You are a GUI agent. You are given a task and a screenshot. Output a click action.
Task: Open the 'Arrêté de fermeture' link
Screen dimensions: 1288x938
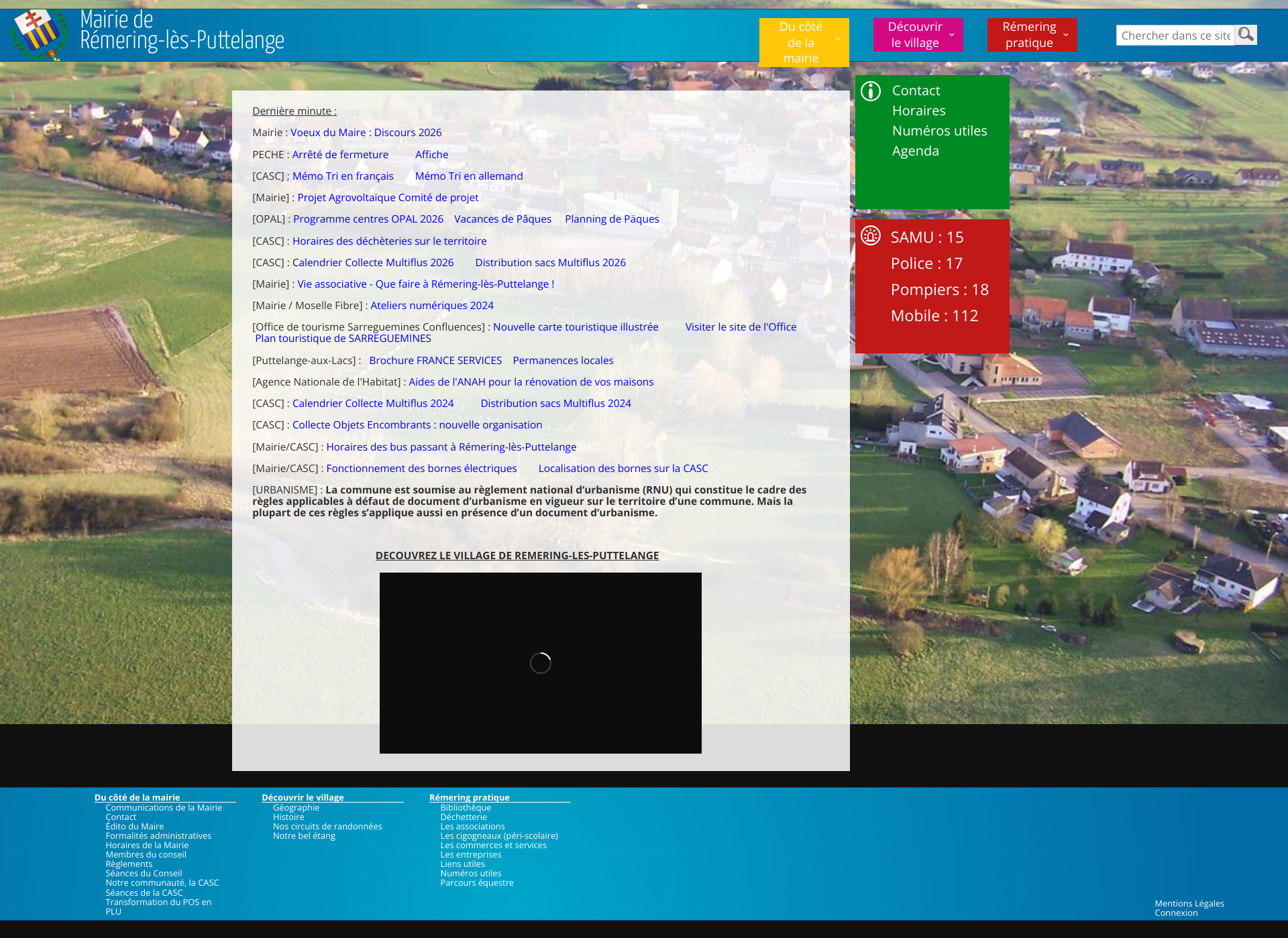[x=340, y=155]
